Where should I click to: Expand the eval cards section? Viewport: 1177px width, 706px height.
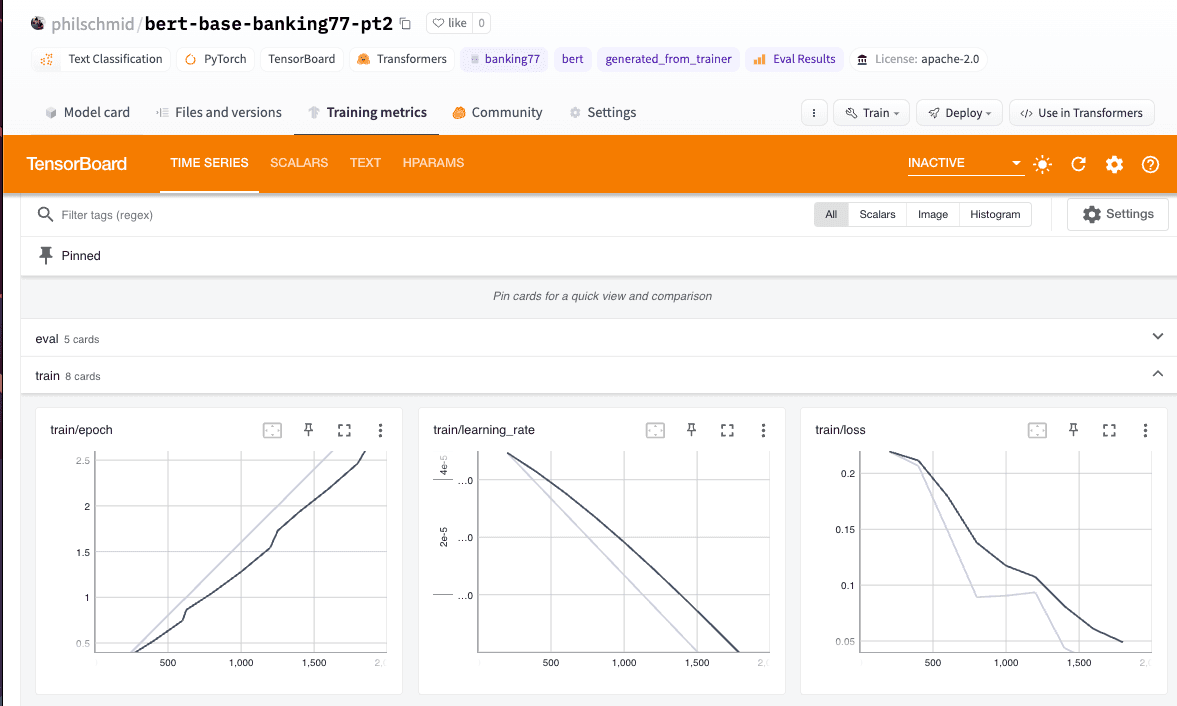click(1157, 337)
